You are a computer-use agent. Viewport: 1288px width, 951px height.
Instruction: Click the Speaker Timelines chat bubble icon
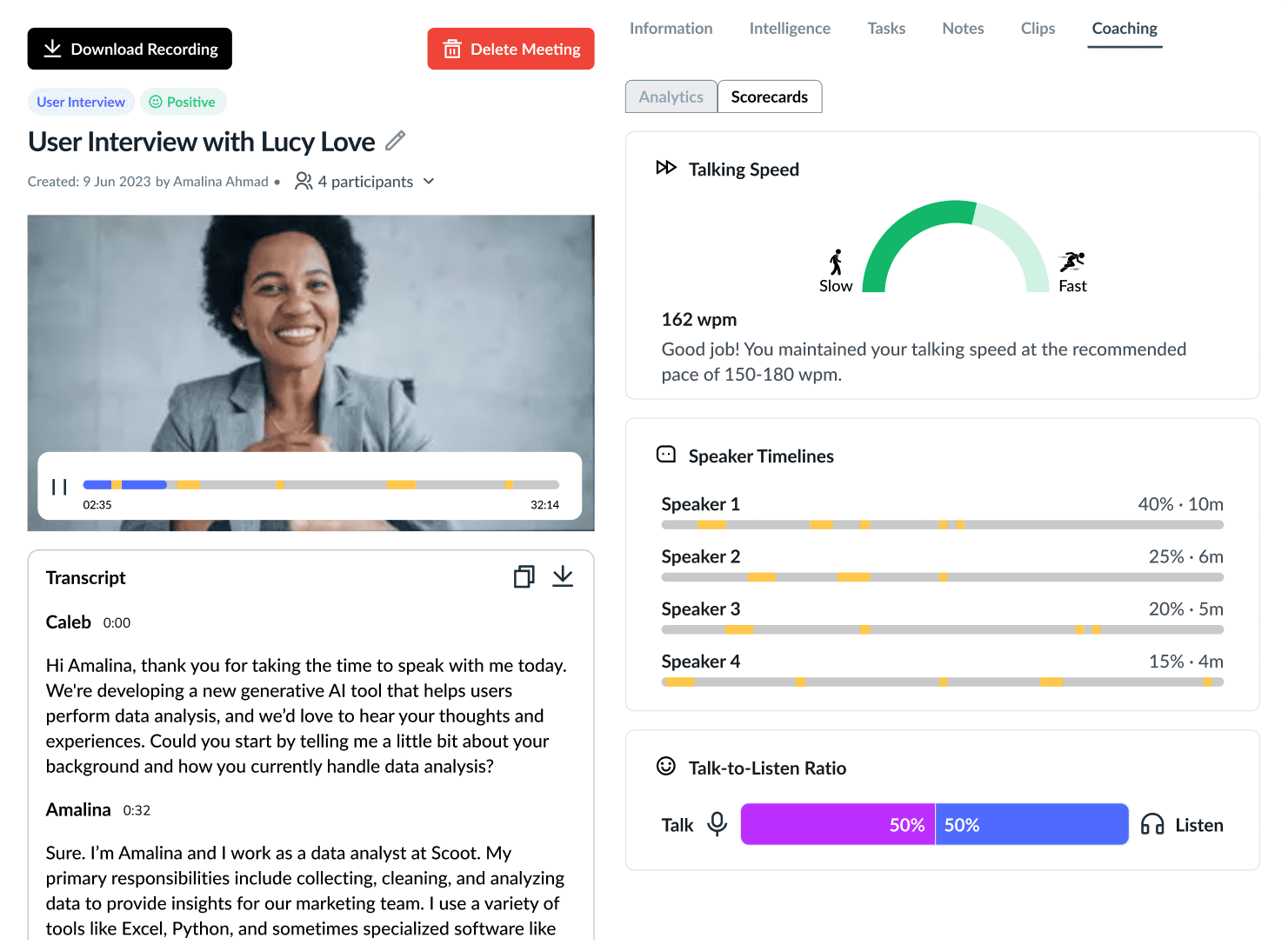click(665, 454)
